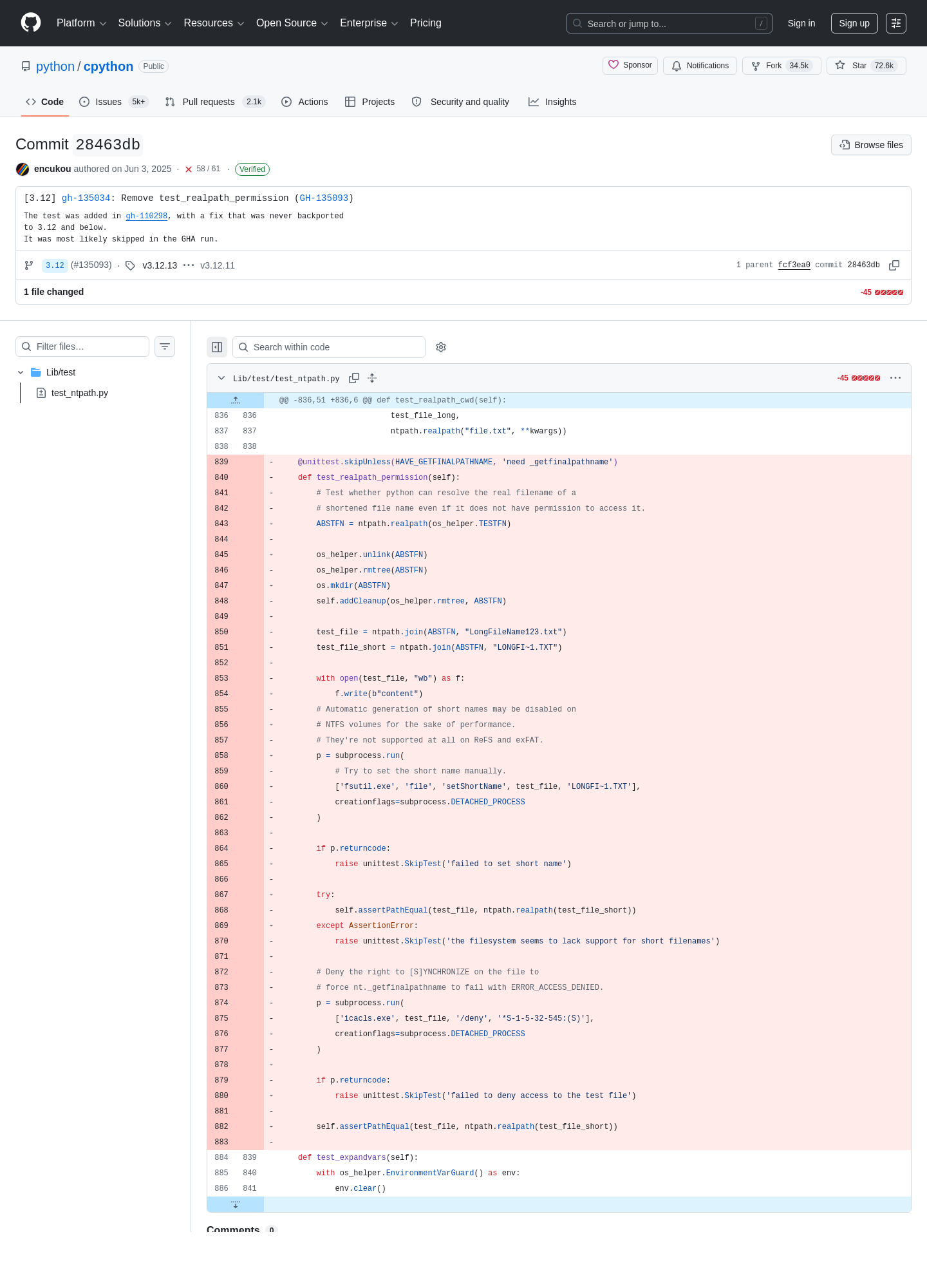Focus the Search within code field

[329, 347]
